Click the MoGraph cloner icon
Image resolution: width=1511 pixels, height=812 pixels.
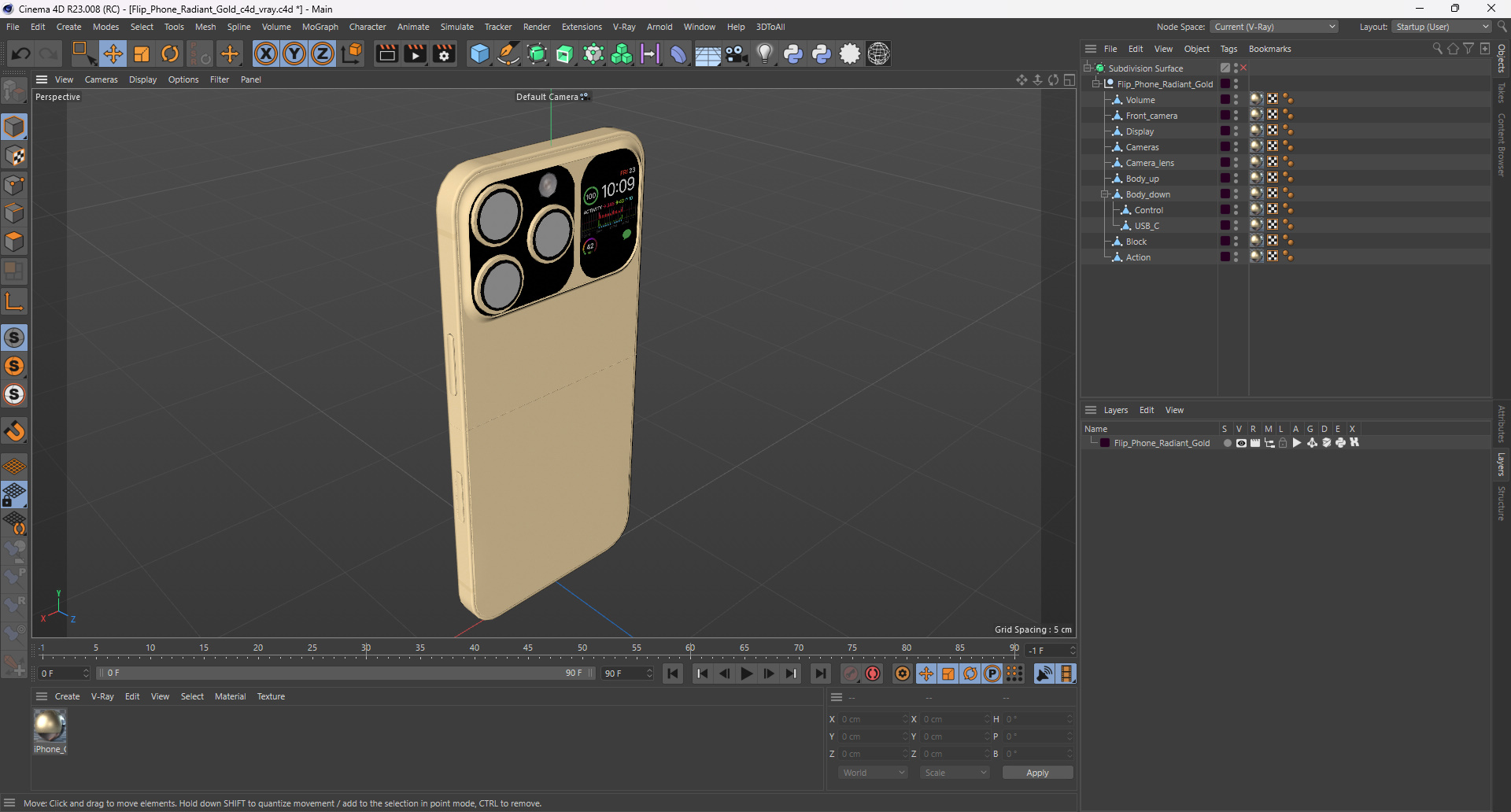click(622, 54)
